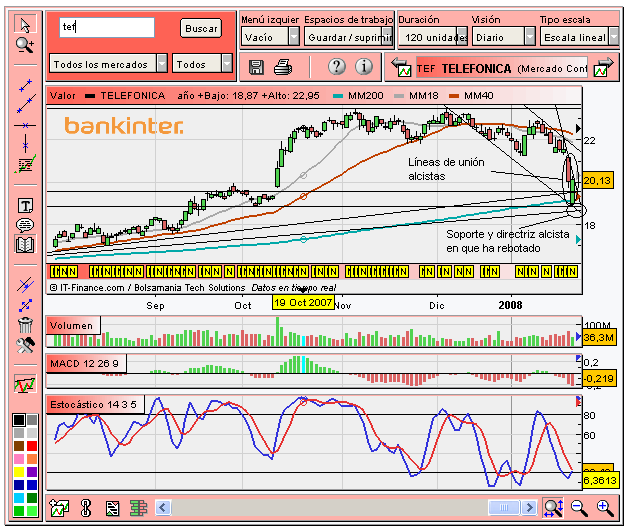Go to next security with right arrow icon
Image resolution: width=629 pixels, height=531 pixels.
[x=604, y=67]
